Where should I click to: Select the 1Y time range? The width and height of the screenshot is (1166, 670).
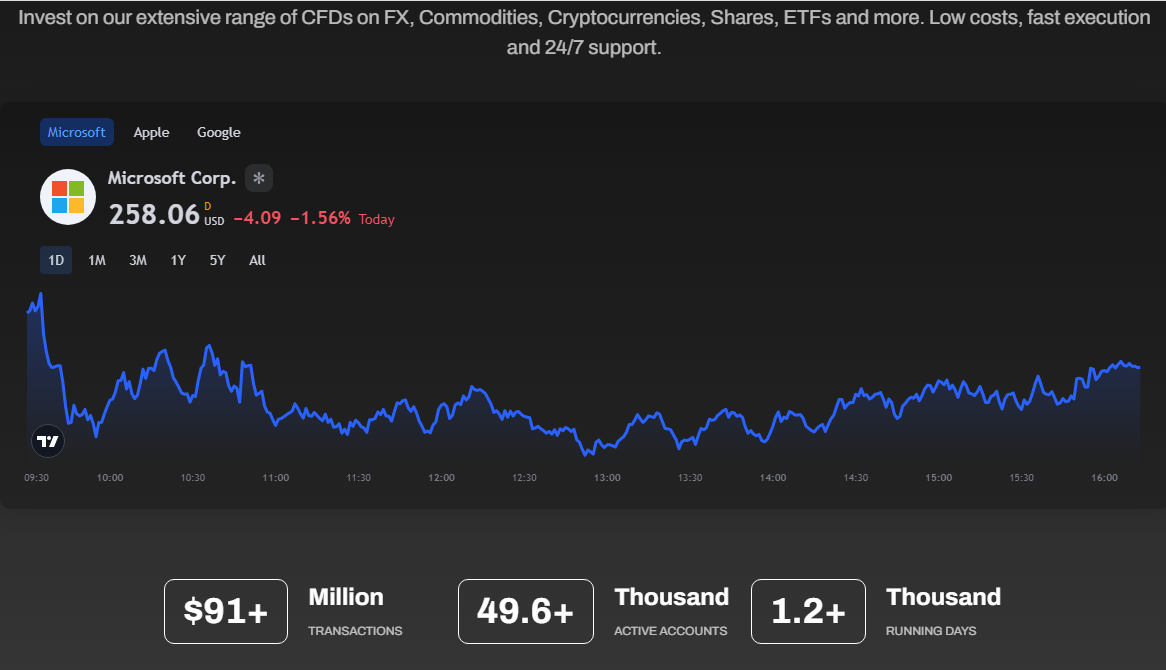point(178,260)
